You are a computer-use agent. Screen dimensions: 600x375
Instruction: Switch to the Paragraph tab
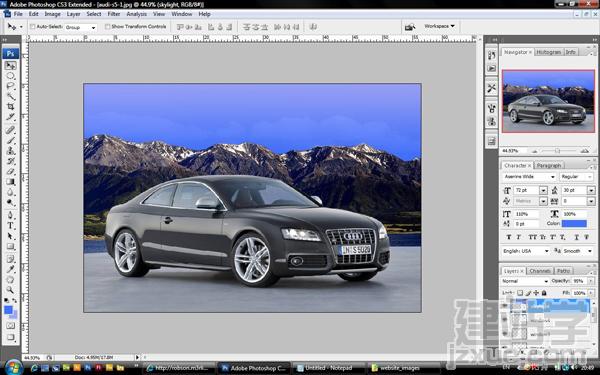(x=549, y=166)
